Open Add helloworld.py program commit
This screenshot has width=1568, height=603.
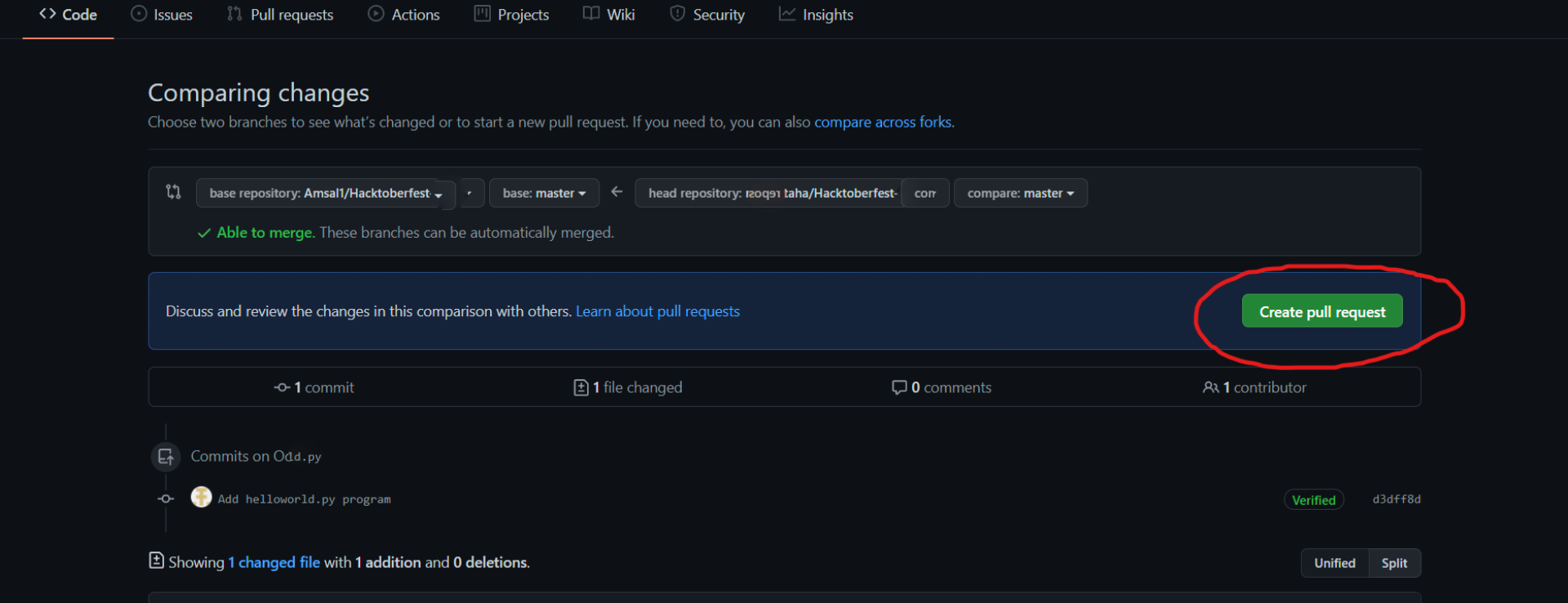point(304,499)
